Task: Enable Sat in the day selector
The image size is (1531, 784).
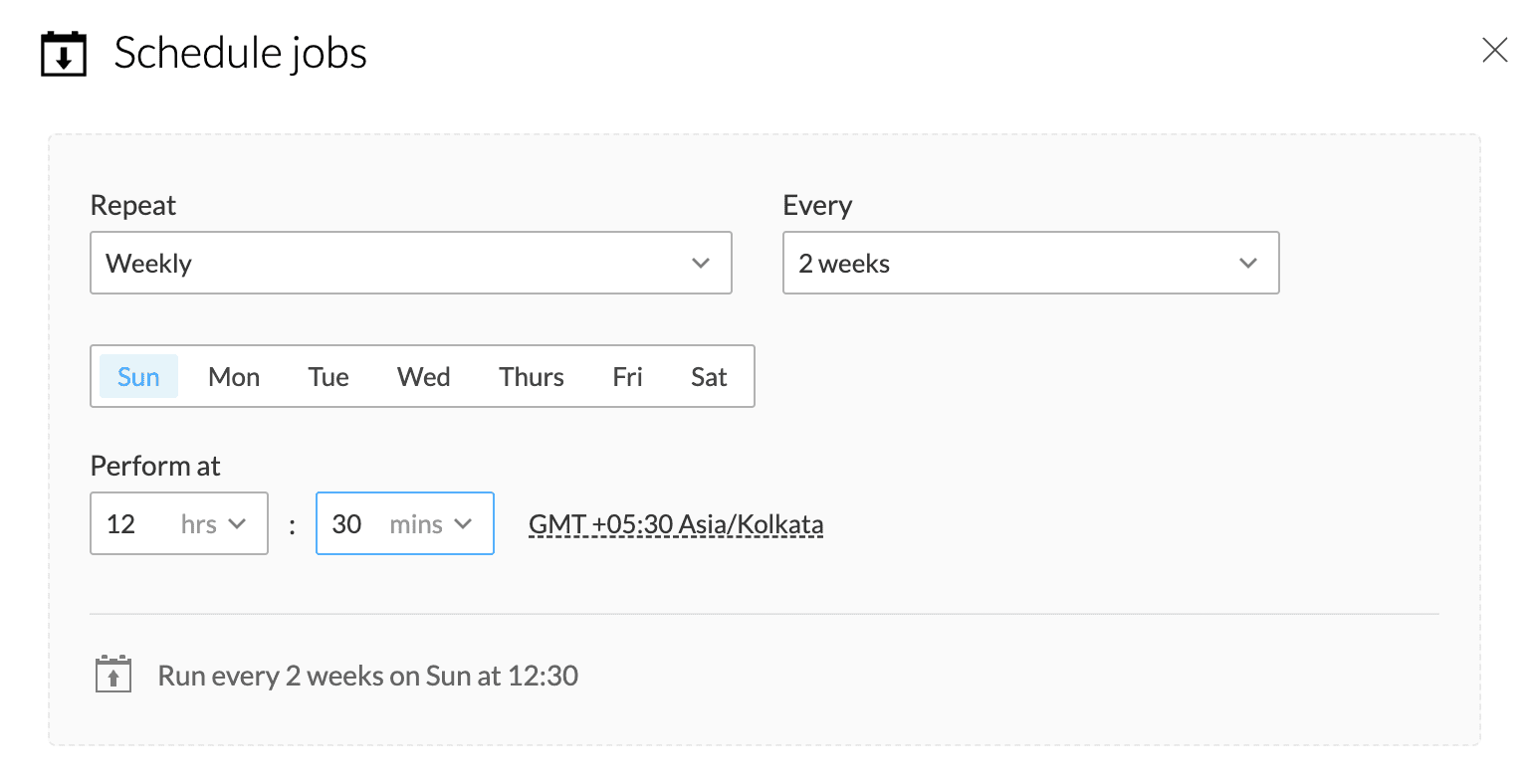Action: click(709, 376)
